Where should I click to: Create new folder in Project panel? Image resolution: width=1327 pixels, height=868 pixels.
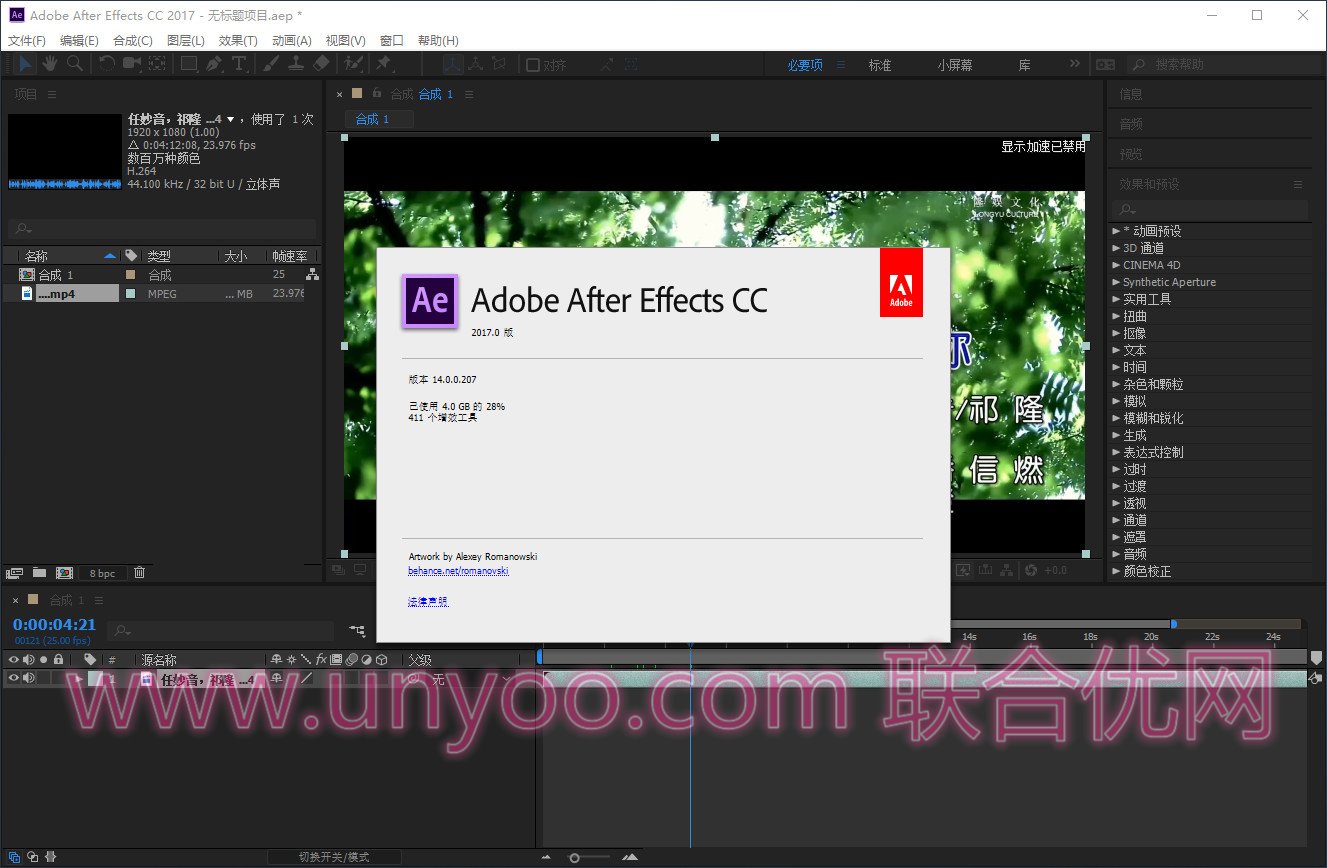[39, 573]
